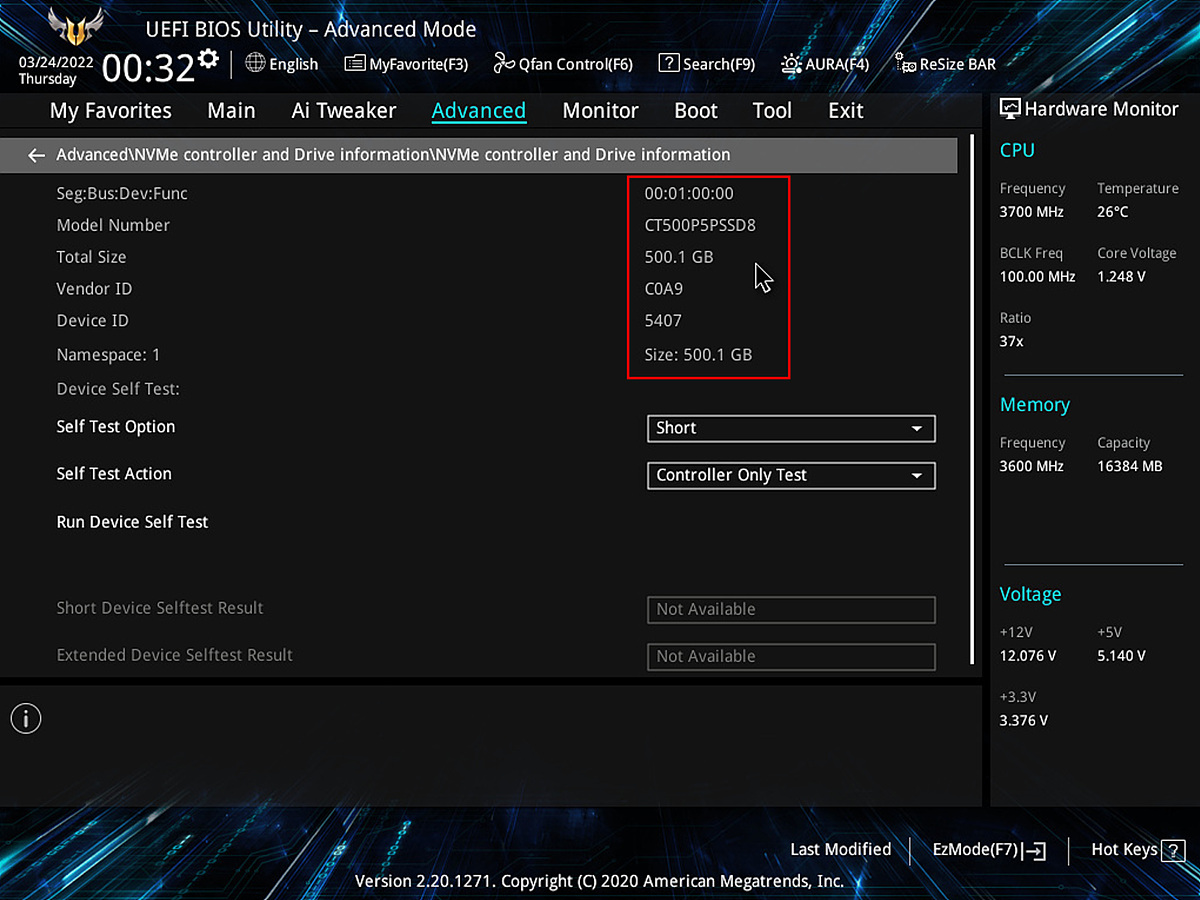Open the Exit tab

846,111
